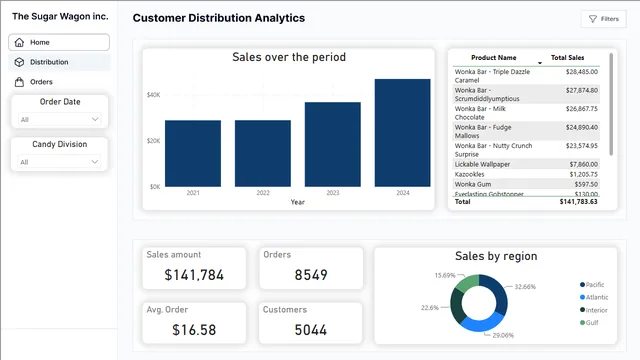Click the Pacific legend color dot

click(x=582, y=284)
